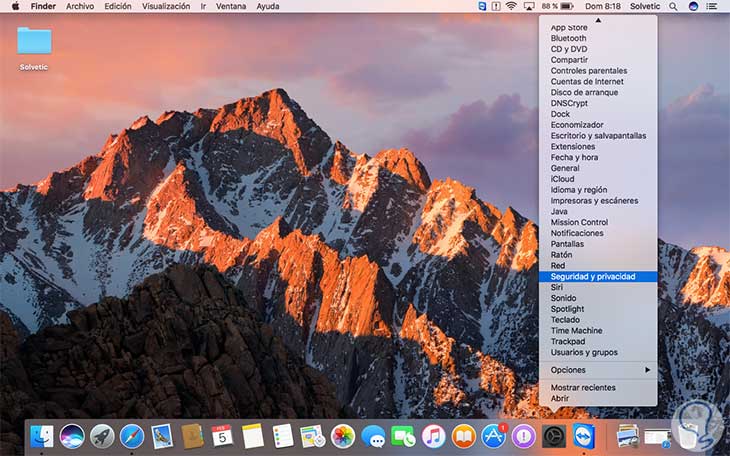Click Mostrar recientes in context menu

pos(583,387)
